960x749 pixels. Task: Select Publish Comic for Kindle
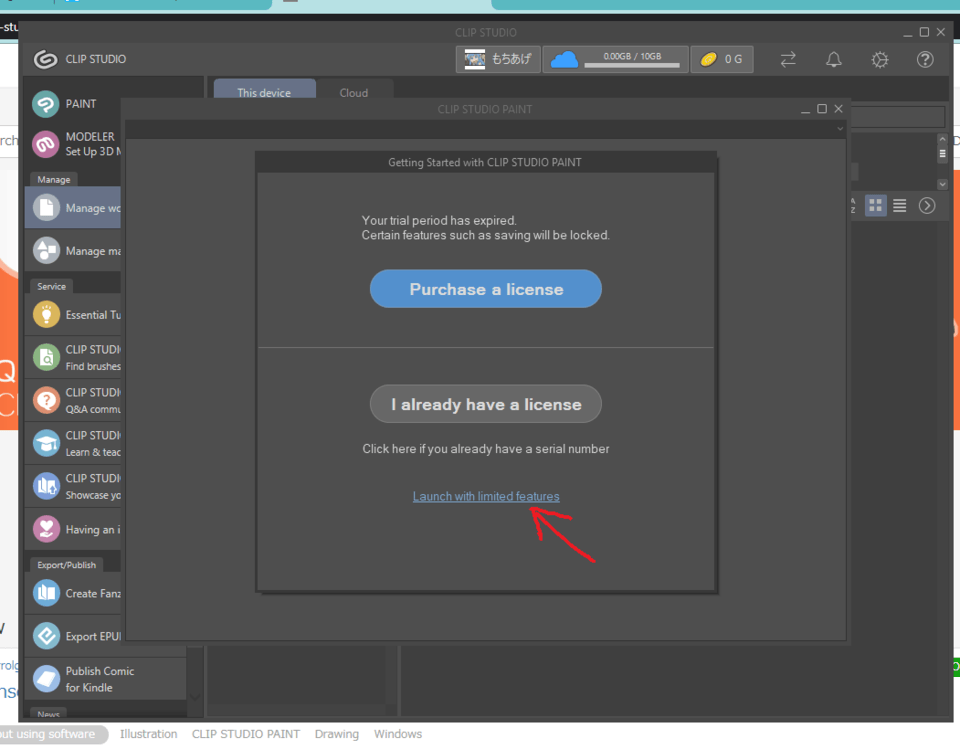click(99, 679)
